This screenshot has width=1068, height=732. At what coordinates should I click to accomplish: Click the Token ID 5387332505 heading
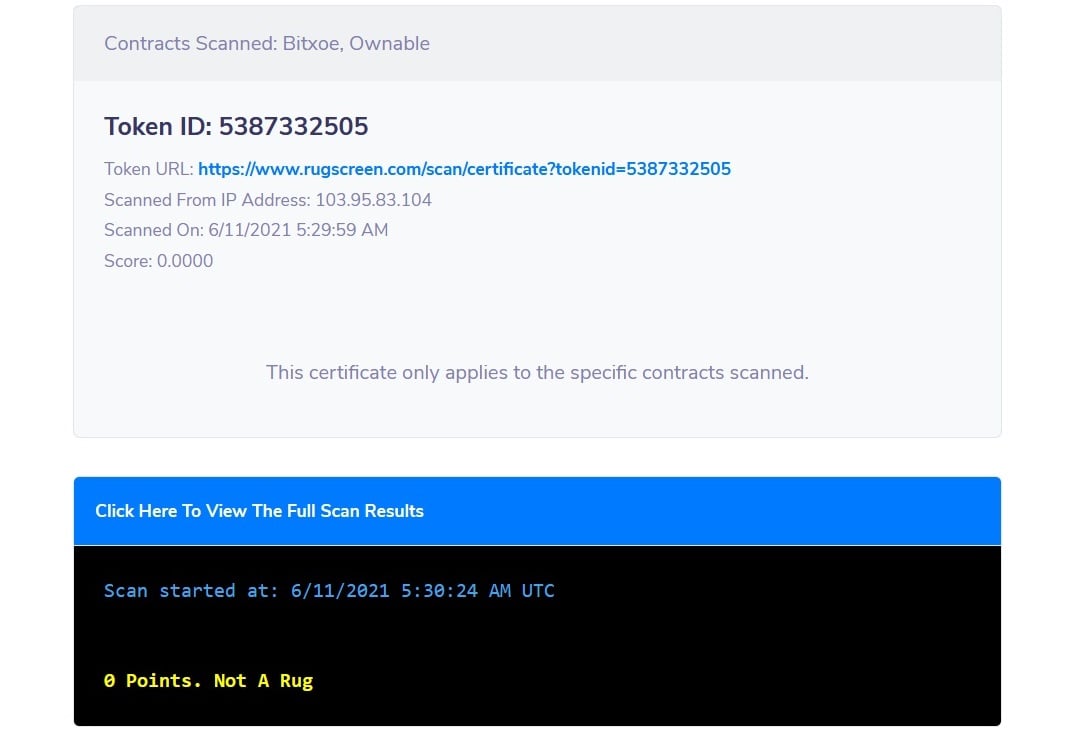(x=236, y=126)
